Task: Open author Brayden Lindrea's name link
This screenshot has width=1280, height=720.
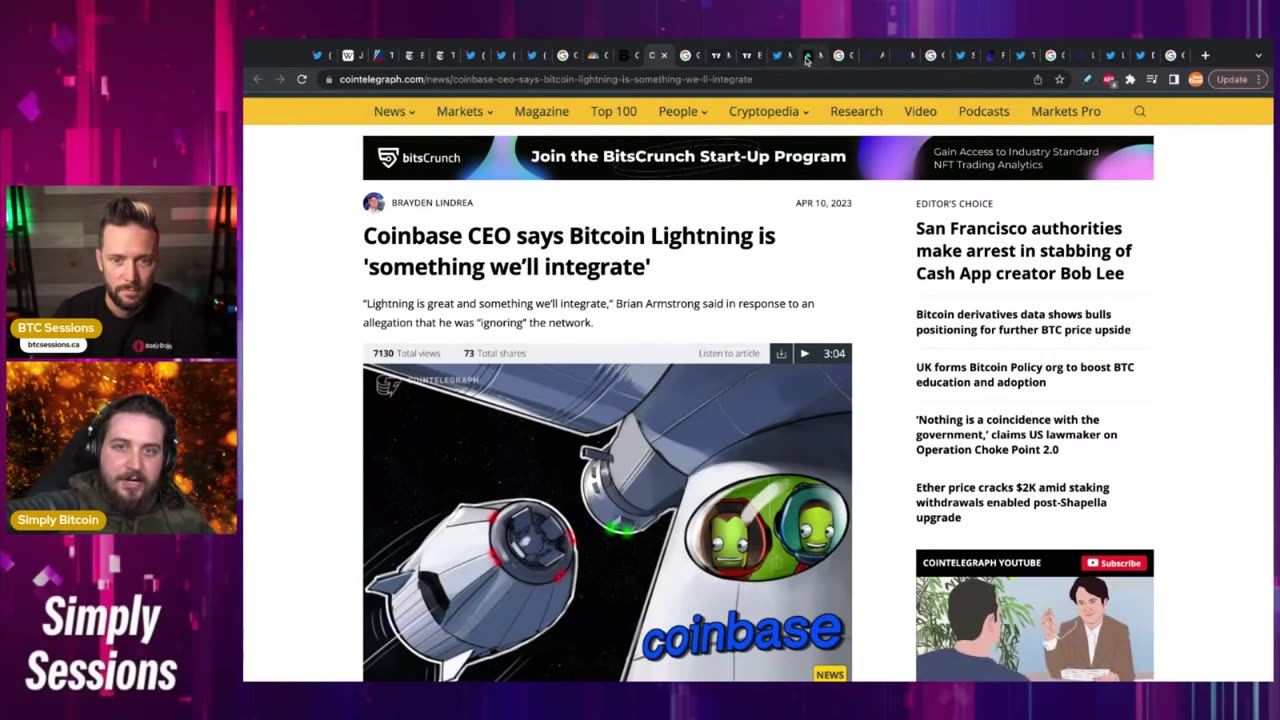Action: click(432, 203)
